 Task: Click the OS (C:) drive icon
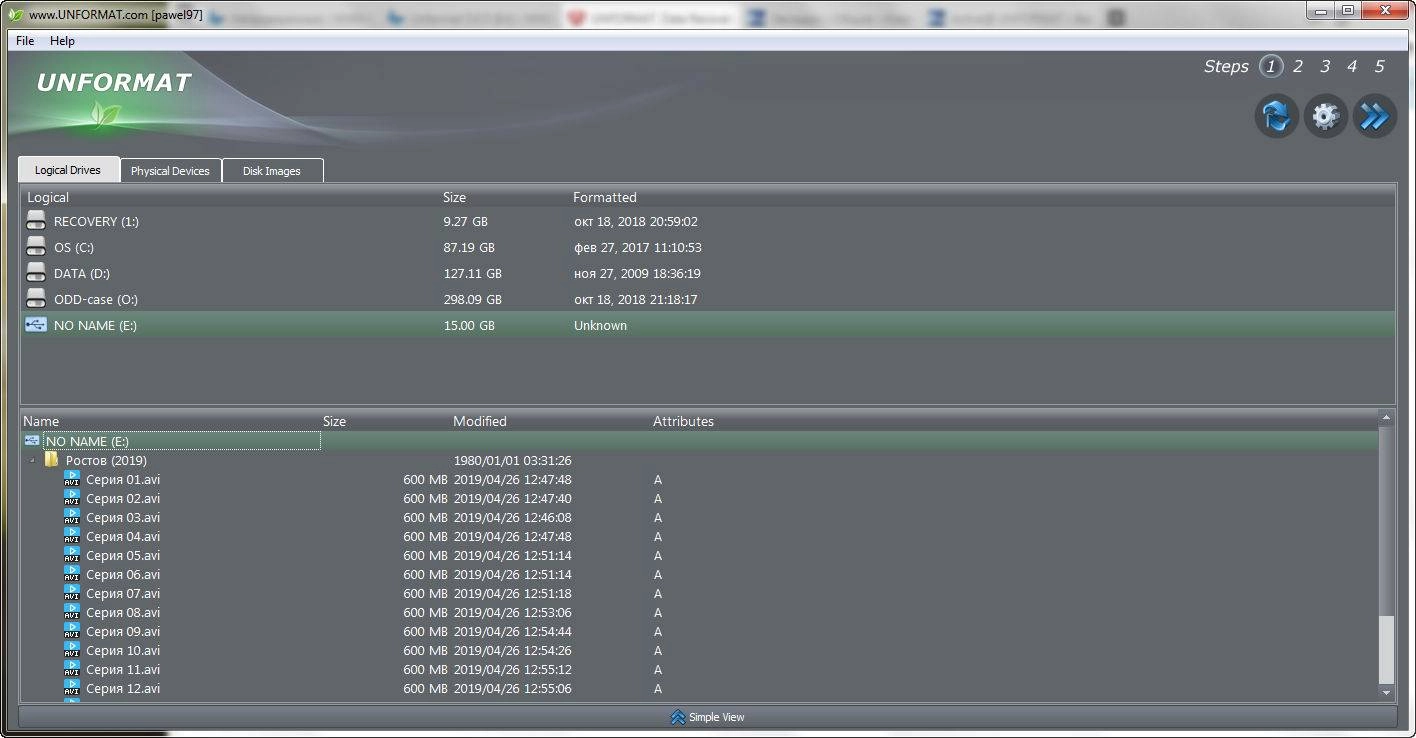[36, 247]
